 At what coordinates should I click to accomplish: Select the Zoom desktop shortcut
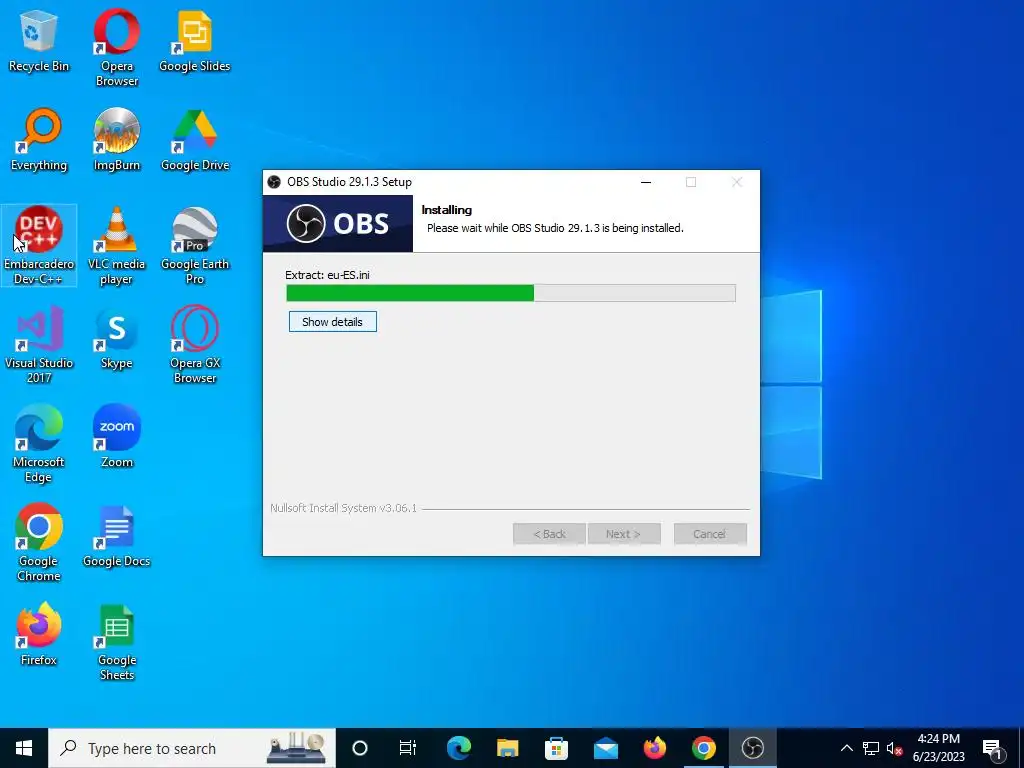click(x=116, y=436)
